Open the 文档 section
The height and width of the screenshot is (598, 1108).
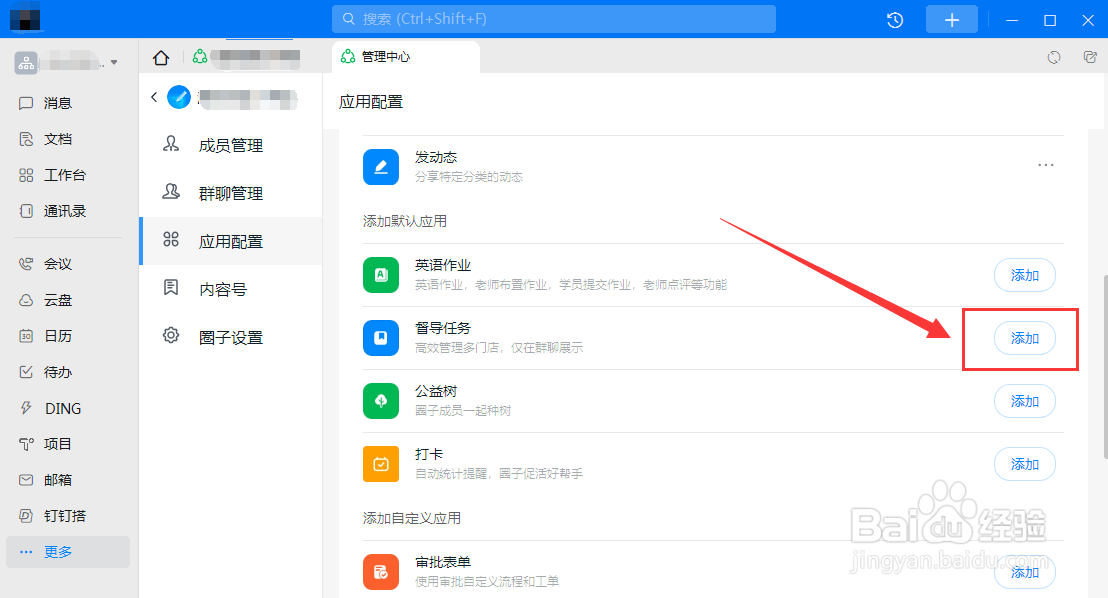[x=57, y=138]
